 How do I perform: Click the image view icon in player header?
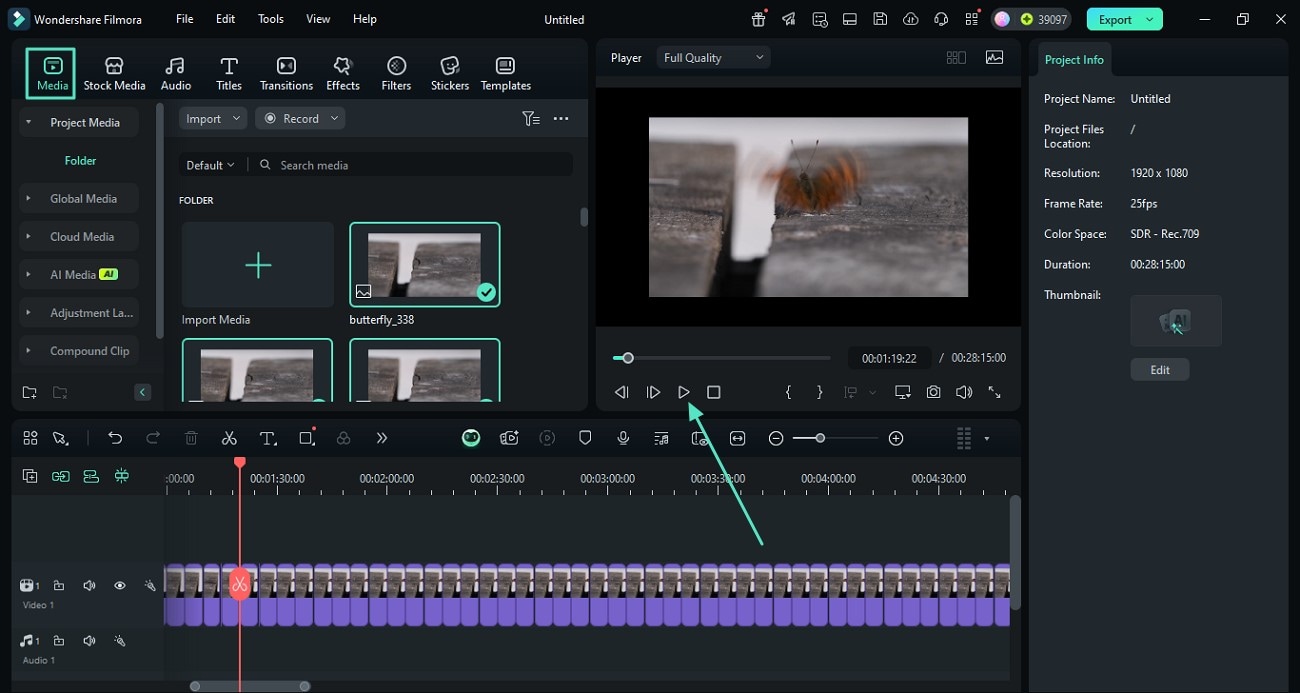994,58
